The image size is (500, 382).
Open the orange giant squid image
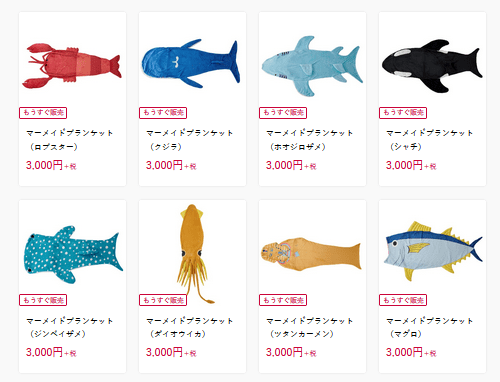[195, 253]
